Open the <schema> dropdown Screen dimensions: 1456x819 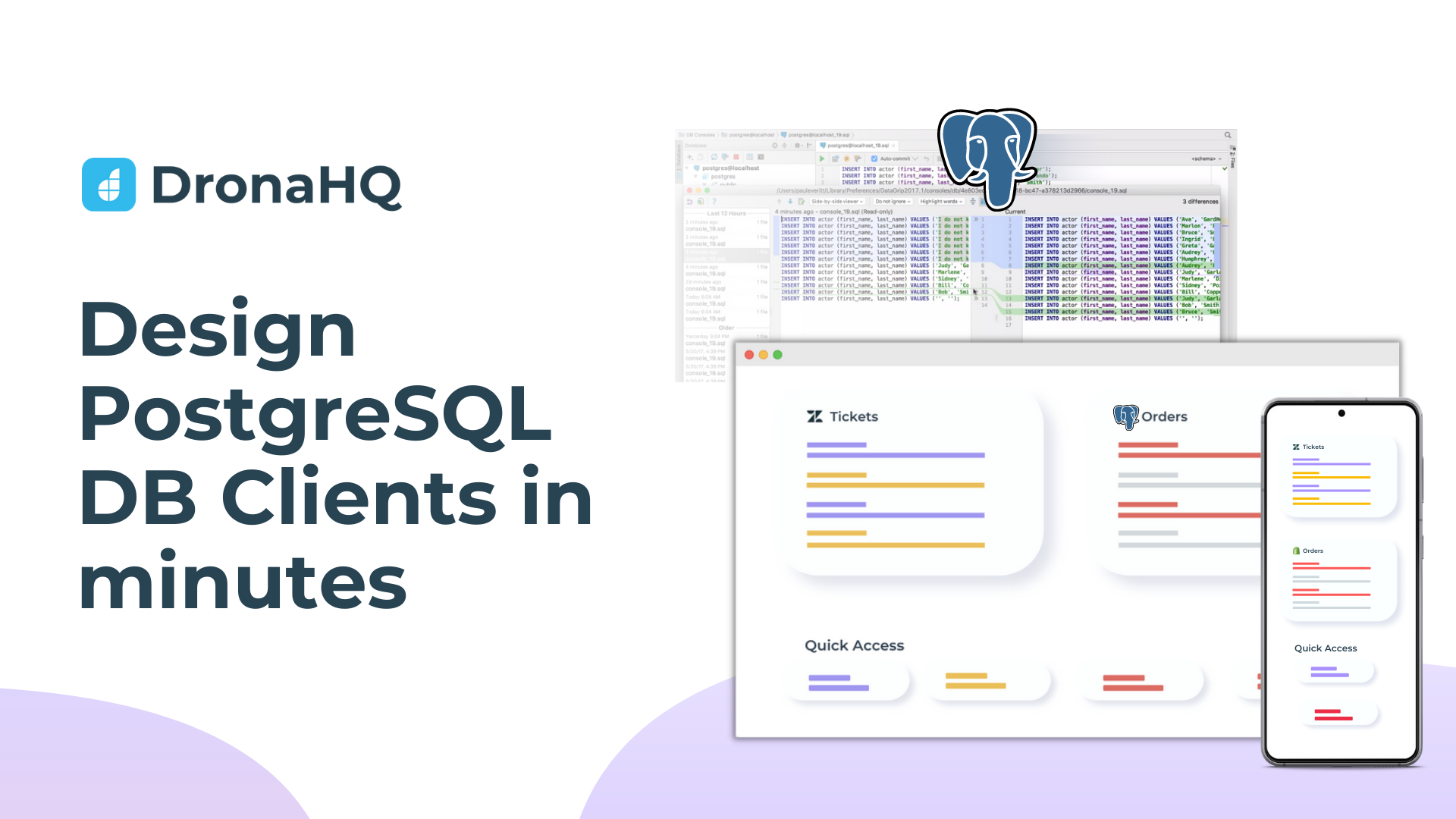pos(1207,158)
